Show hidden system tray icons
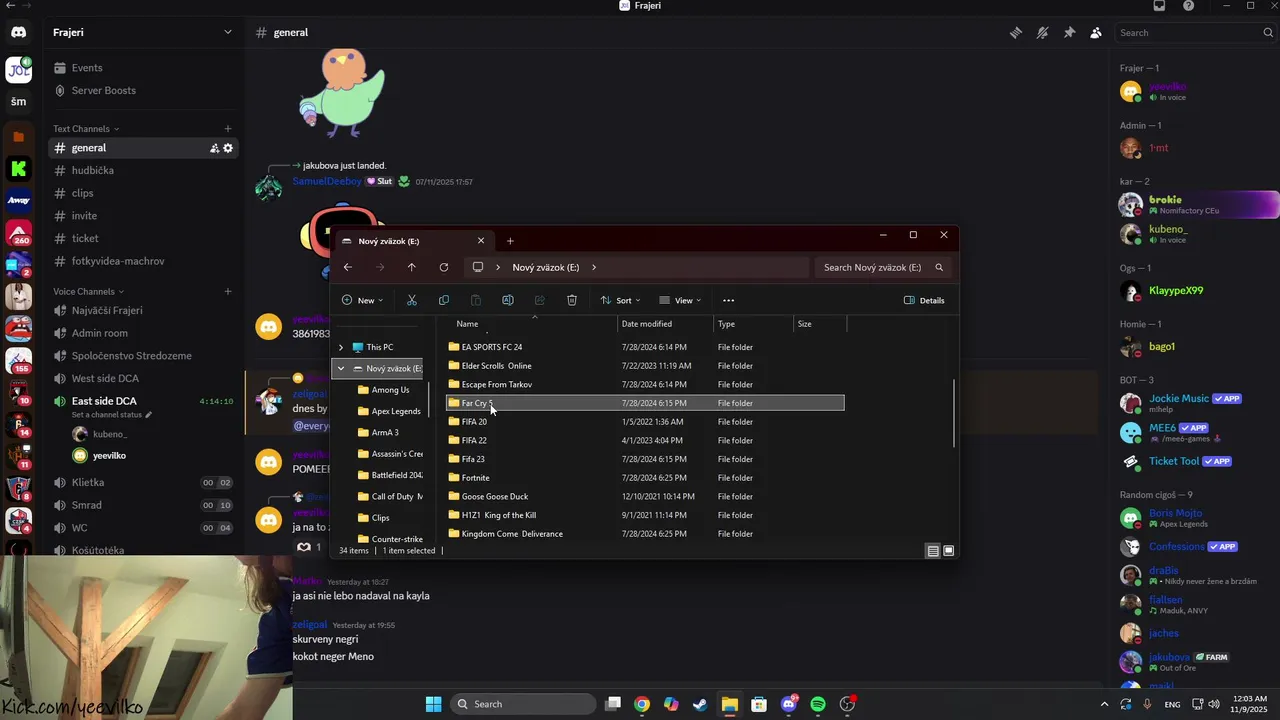 (x=1104, y=704)
